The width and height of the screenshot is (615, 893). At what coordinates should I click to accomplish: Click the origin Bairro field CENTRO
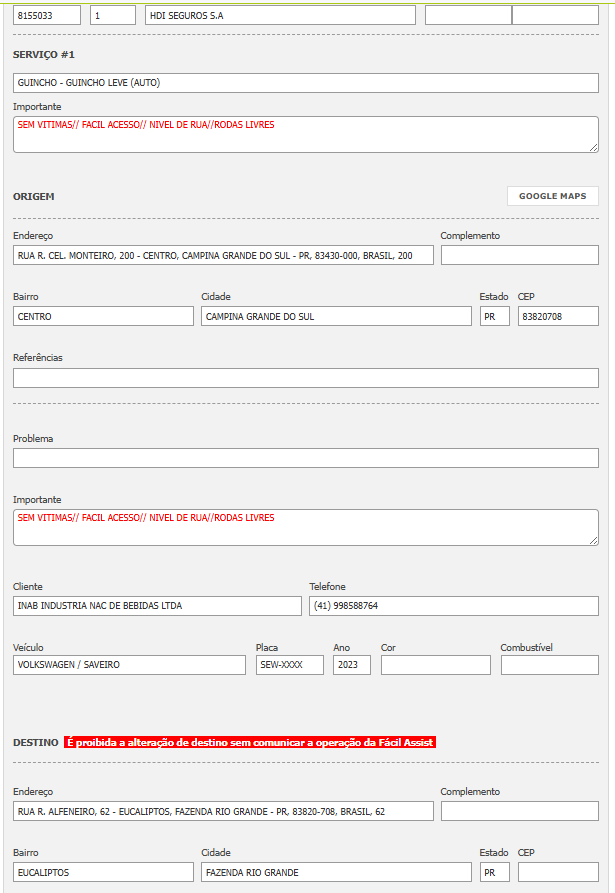[103, 316]
